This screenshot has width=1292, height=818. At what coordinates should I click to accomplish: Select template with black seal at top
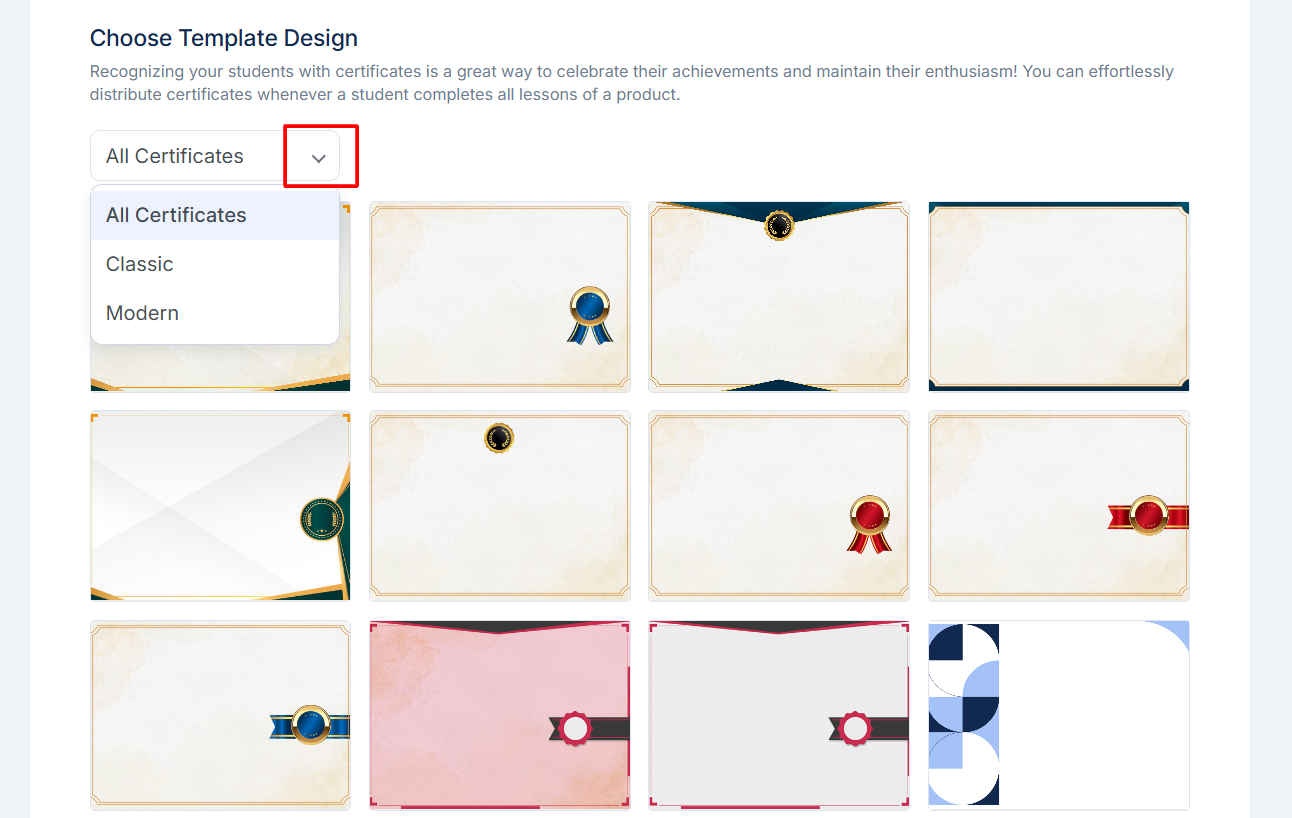coord(500,506)
